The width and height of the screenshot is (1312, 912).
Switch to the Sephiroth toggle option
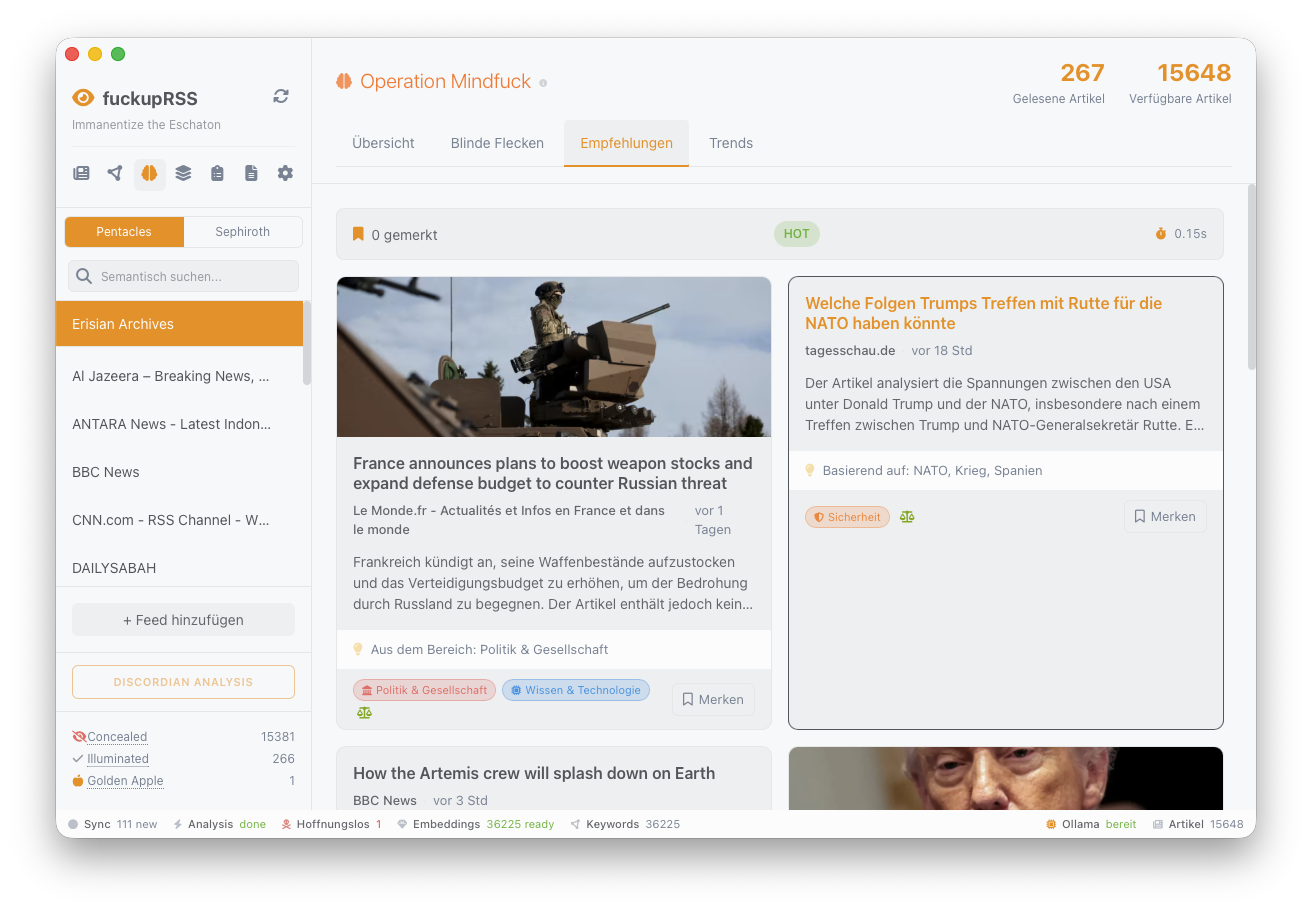(242, 231)
